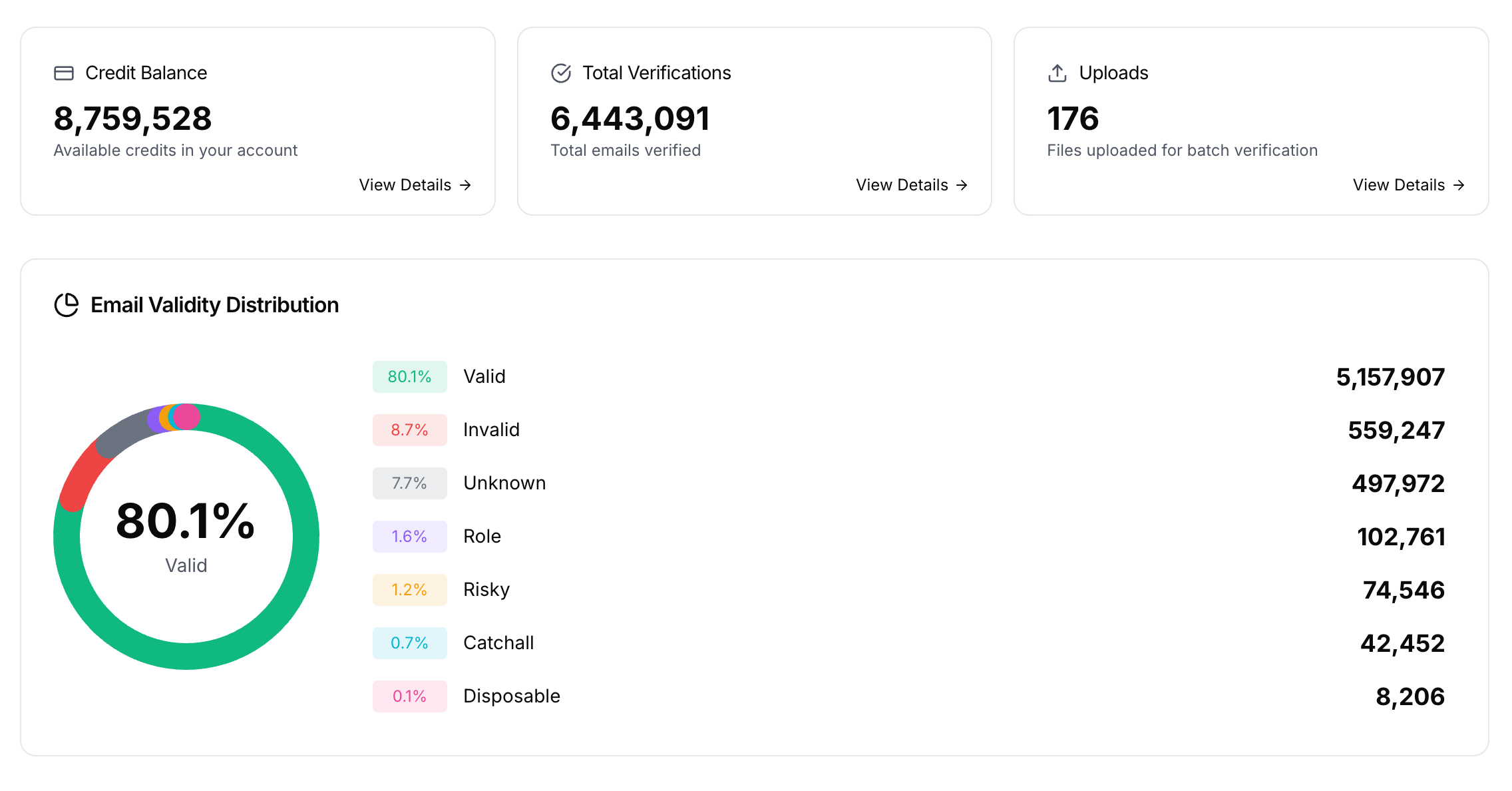Click the Total Verifications checkmark icon

pyautogui.click(x=561, y=73)
